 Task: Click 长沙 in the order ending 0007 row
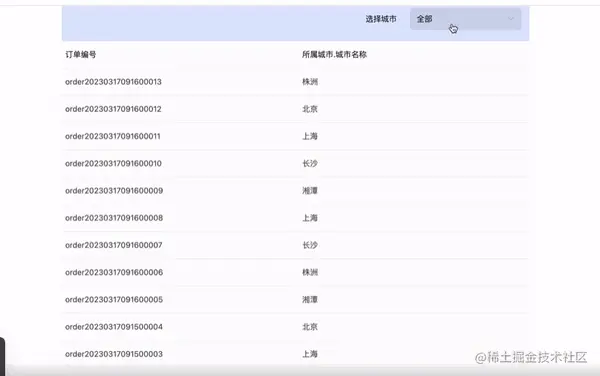coord(310,245)
